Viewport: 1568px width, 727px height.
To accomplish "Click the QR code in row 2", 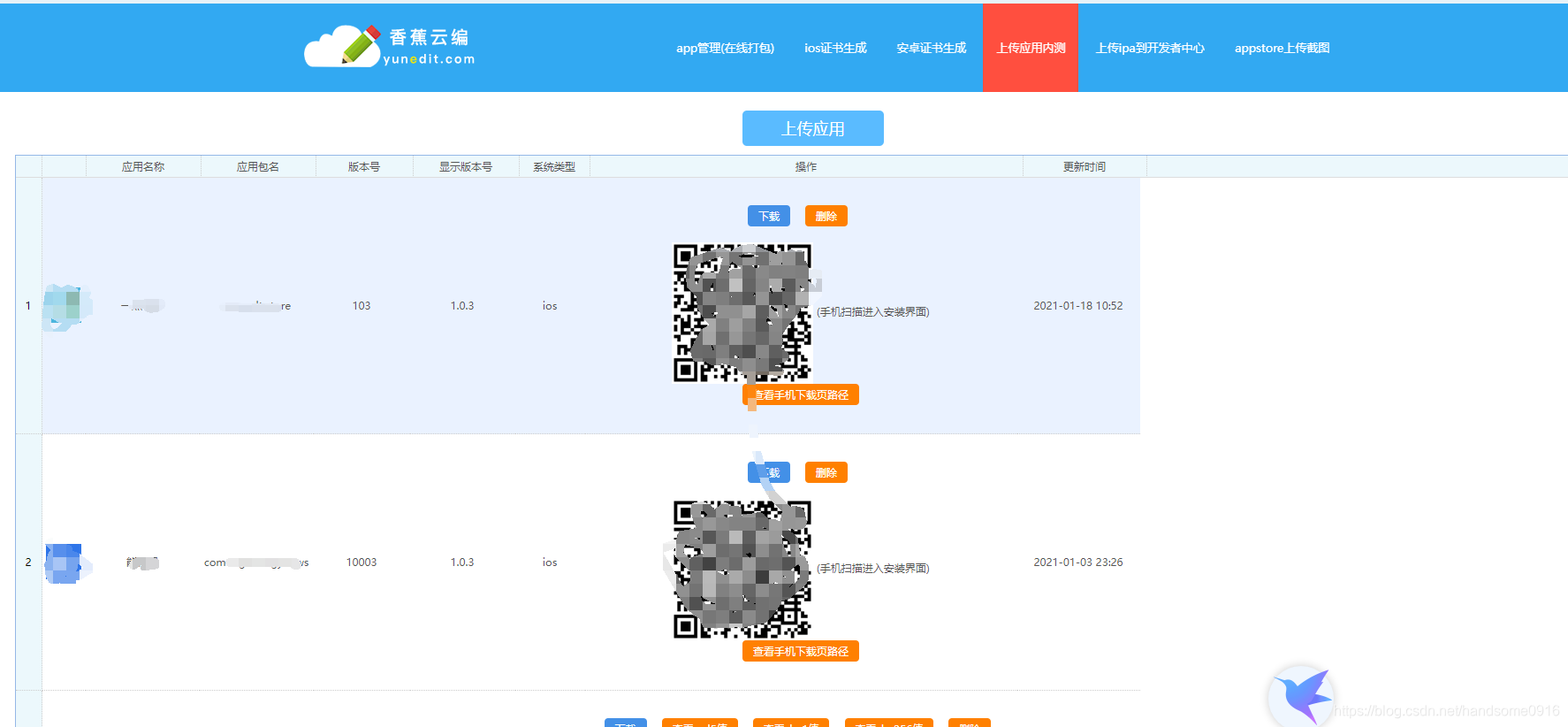I will (x=742, y=570).
